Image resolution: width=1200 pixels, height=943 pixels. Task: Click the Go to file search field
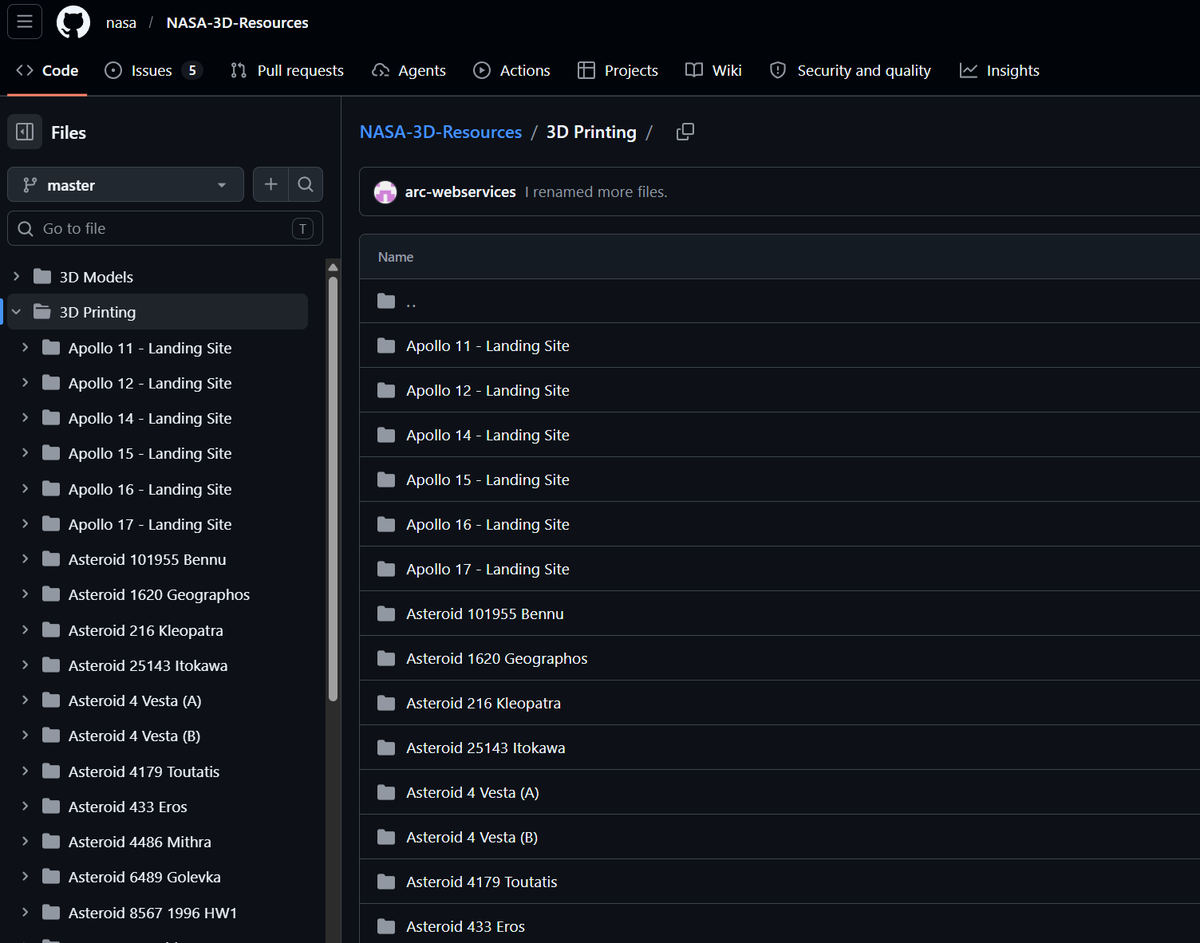click(165, 228)
